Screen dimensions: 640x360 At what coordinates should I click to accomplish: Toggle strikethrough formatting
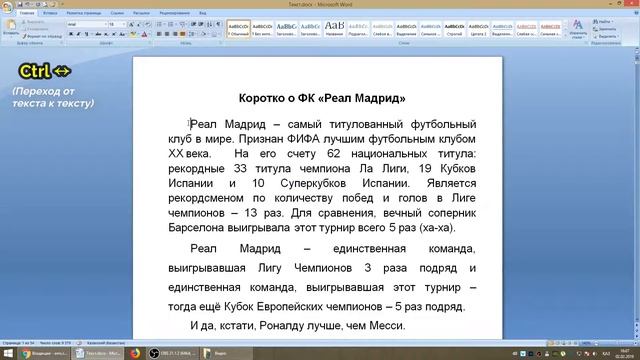pyautogui.click(x=98, y=34)
